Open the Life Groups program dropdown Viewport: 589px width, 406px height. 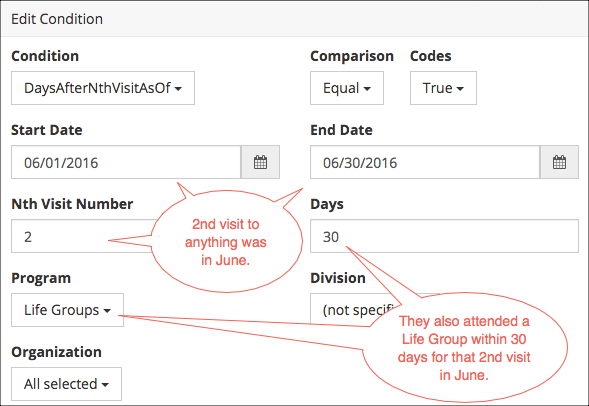point(67,310)
